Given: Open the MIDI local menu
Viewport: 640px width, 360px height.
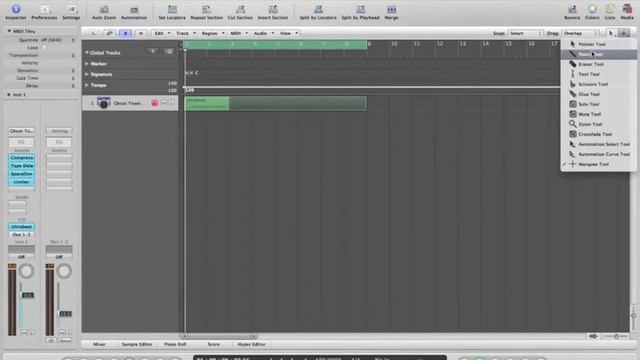Looking at the screenshot, I should point(239,33).
